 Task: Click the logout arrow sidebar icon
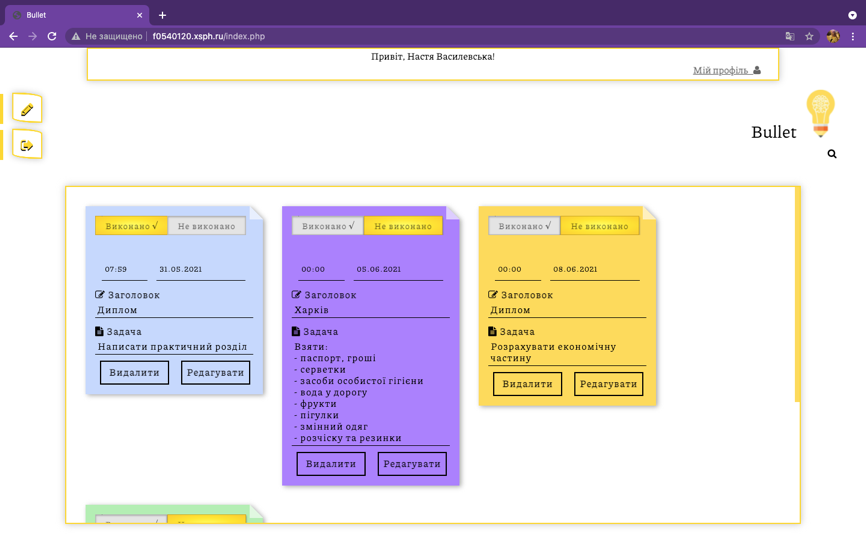(27, 145)
